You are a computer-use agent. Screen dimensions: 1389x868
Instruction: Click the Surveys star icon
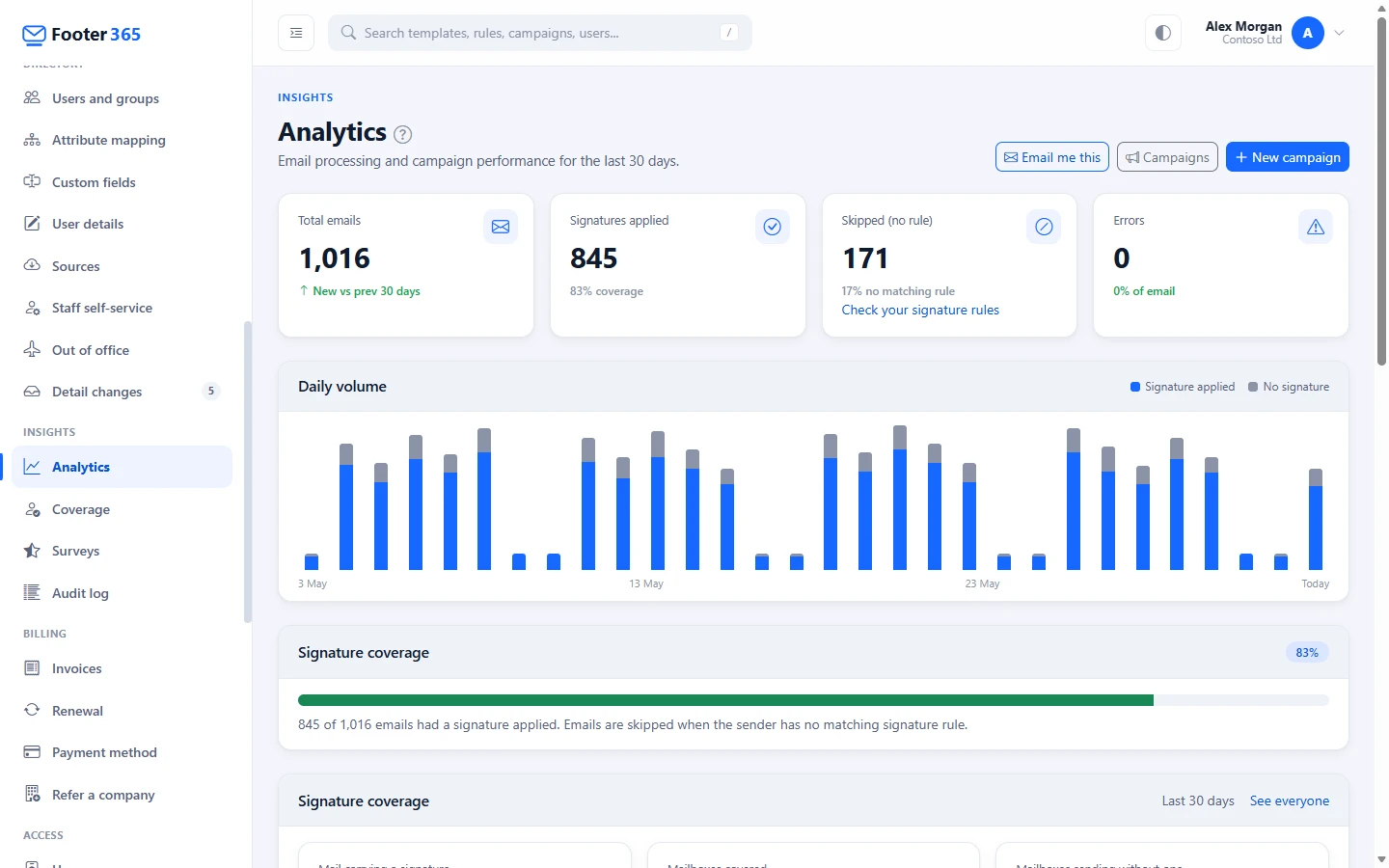32,551
